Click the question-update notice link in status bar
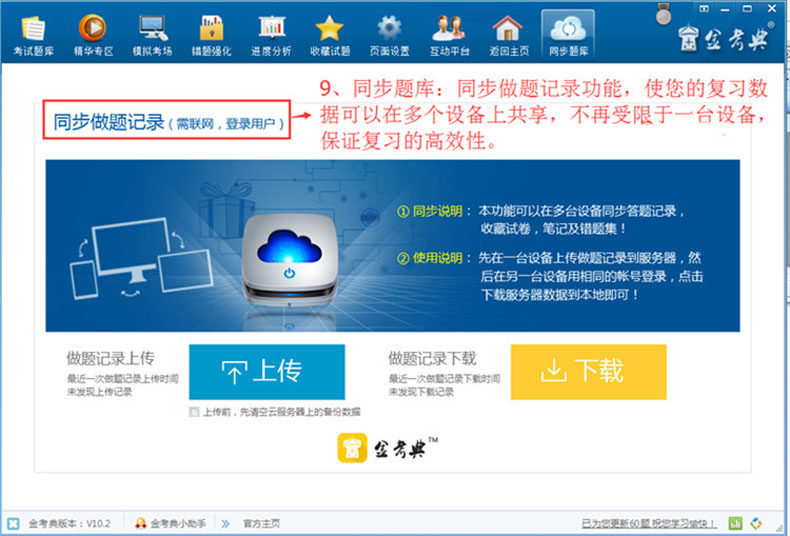Image resolution: width=790 pixels, height=536 pixels. tap(649, 524)
